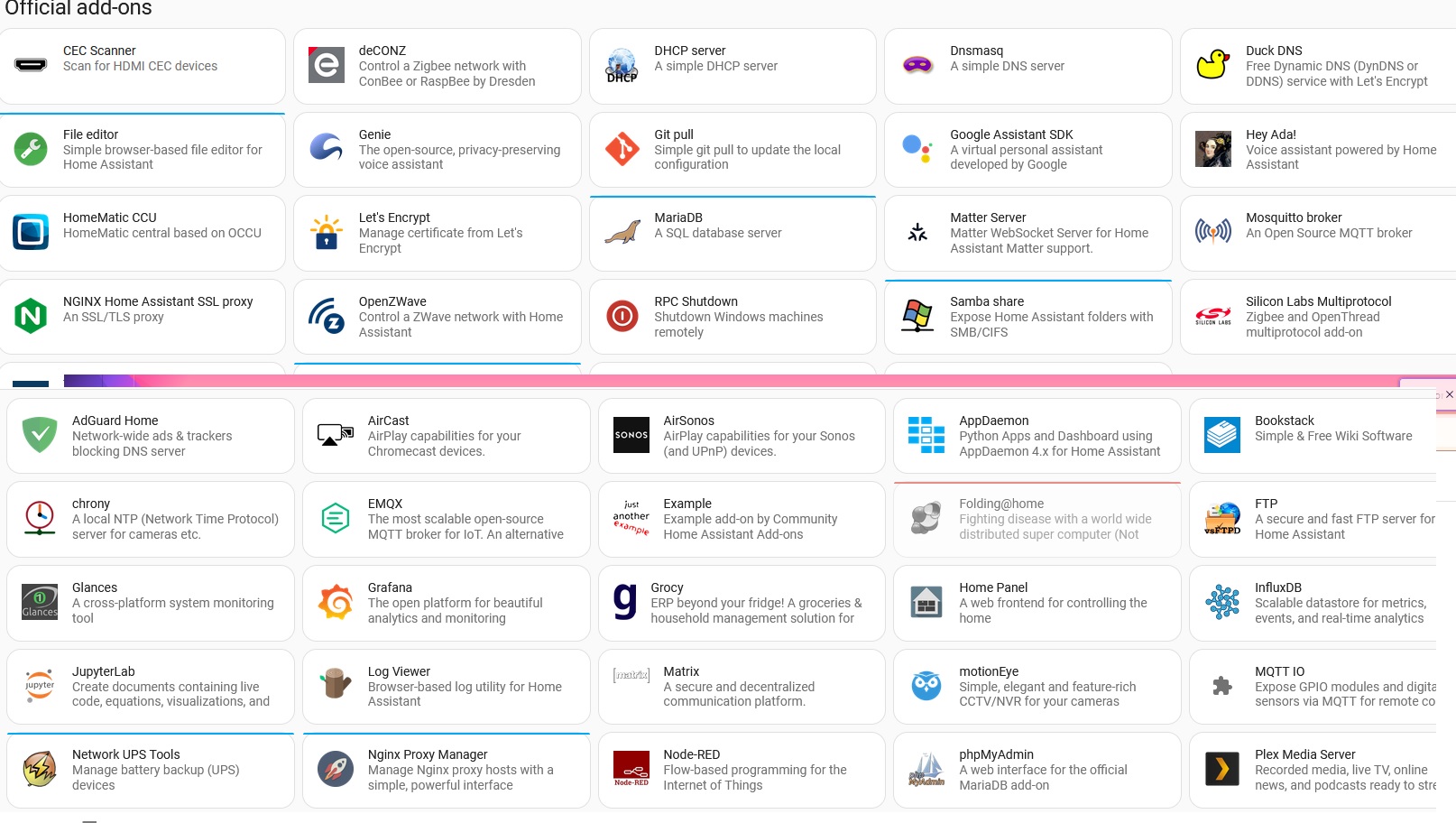Viewport: 1456px width, 823px height.
Task: Click the Home Panel house icon
Action: coord(926,602)
